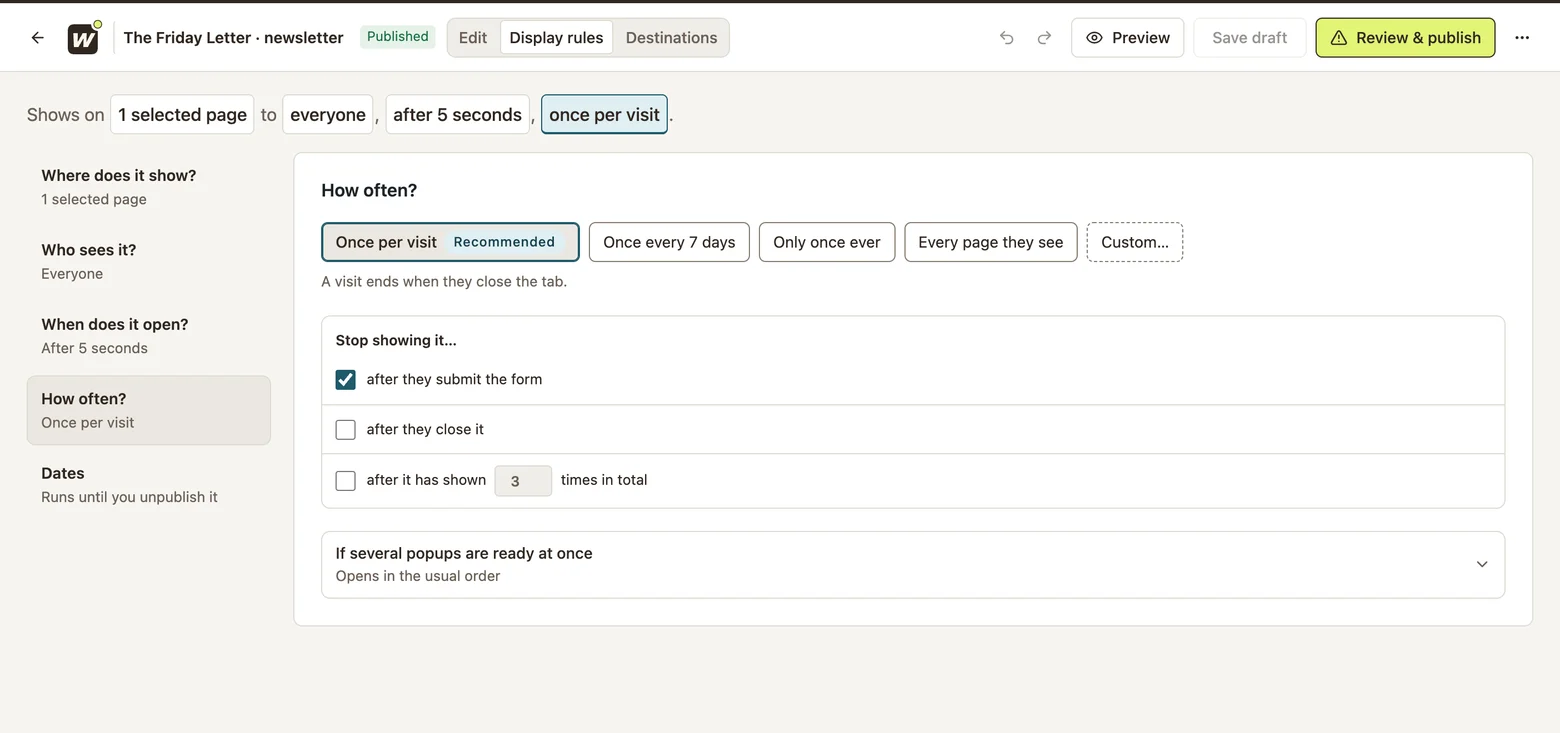1560x733 pixels.
Task: Open the '1 selected page' rule chip
Action: tap(182, 115)
